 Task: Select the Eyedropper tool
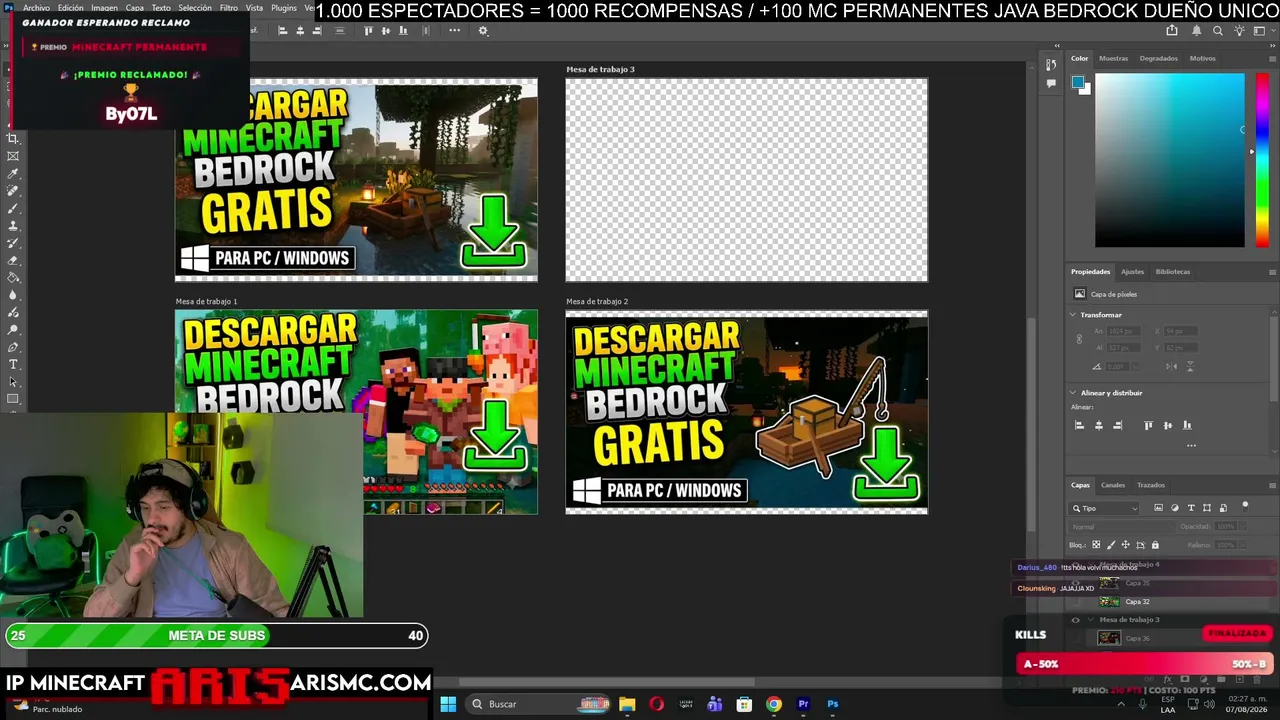point(13,174)
